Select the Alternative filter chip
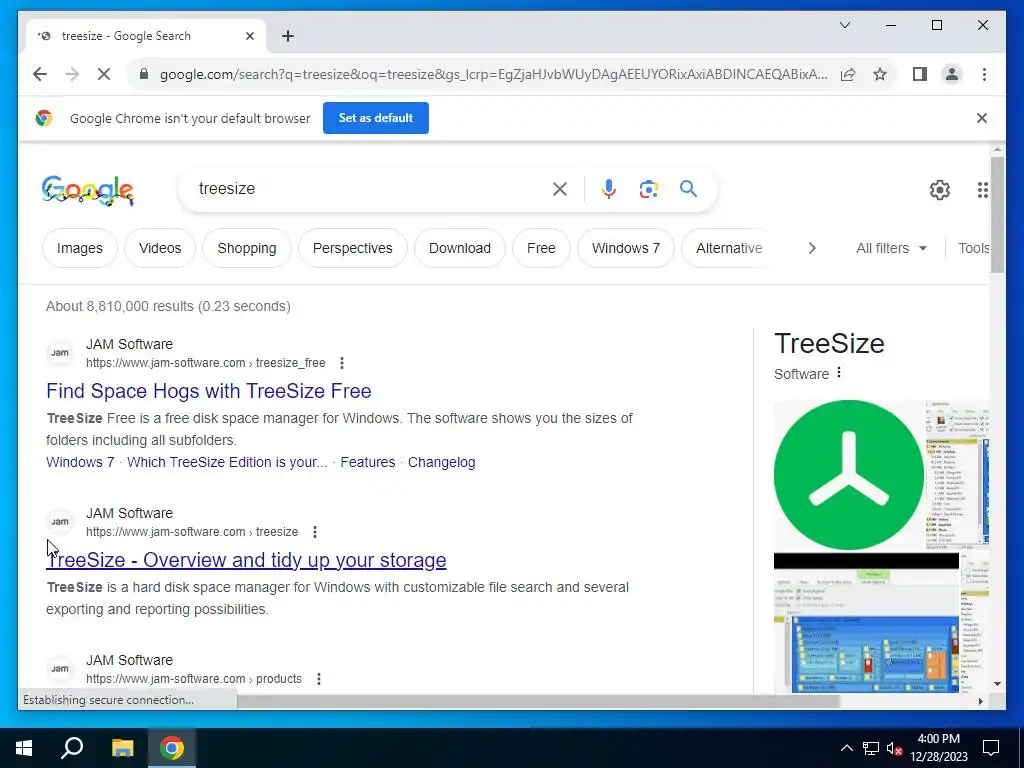This screenshot has height=768, width=1024. click(x=729, y=248)
